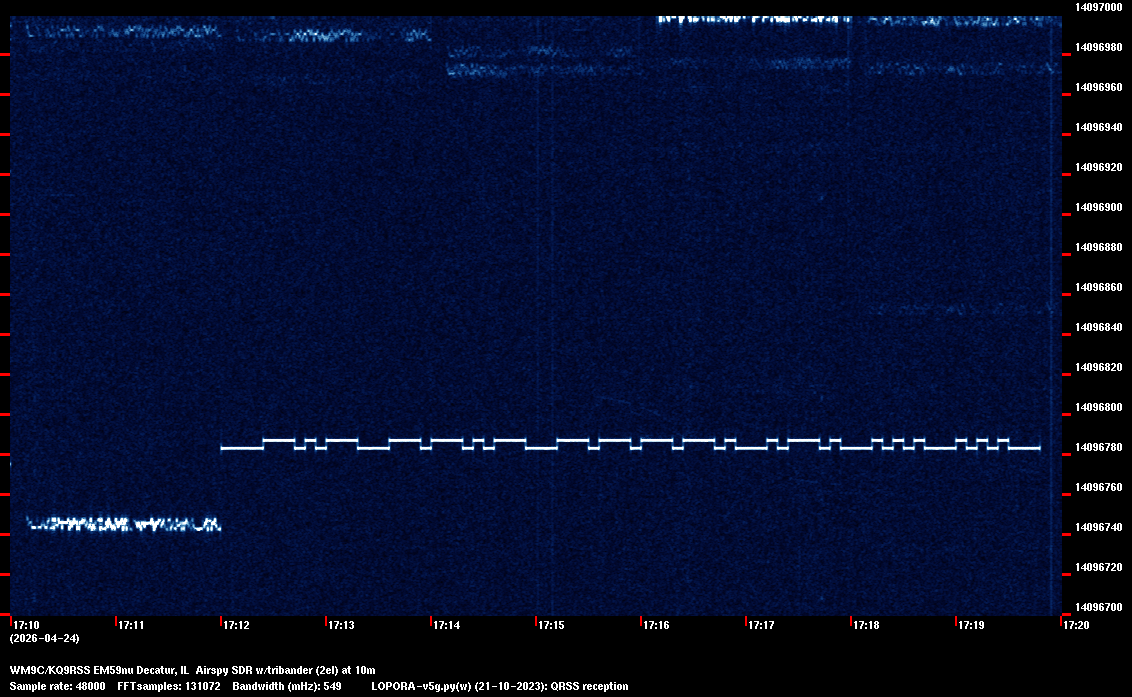Click the 14096900 frequency label
The width and height of the screenshot is (1132, 697).
click(1097, 207)
